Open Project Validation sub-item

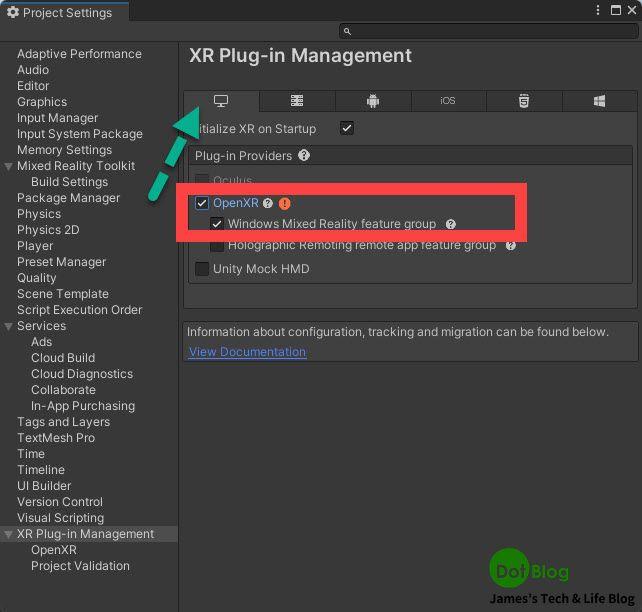pyautogui.click(x=80, y=566)
